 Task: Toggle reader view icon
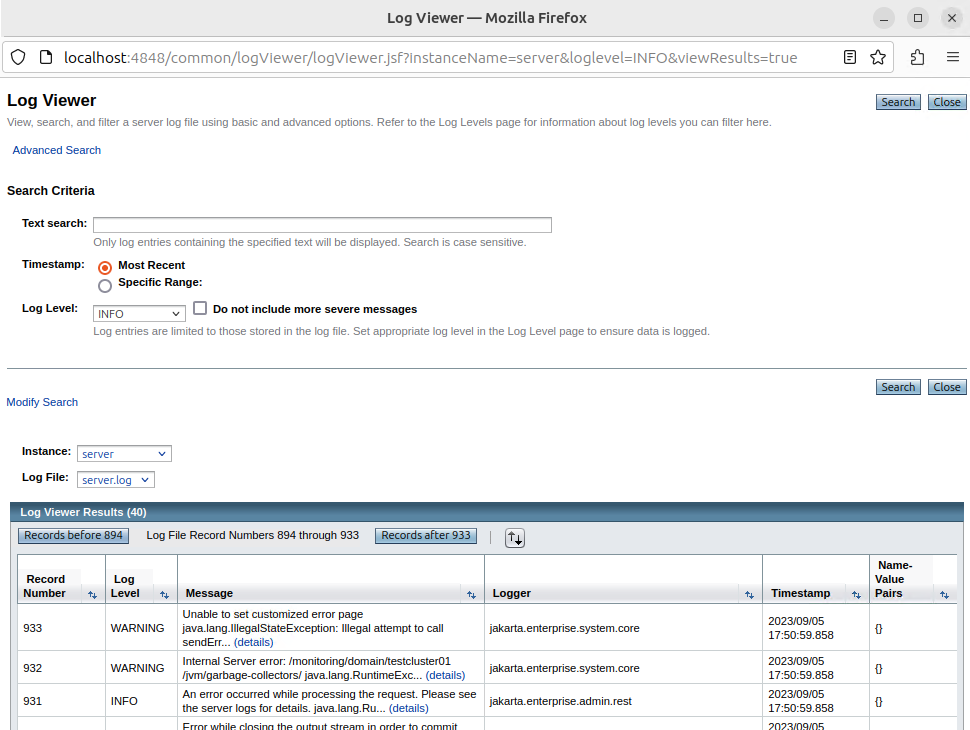pos(850,58)
